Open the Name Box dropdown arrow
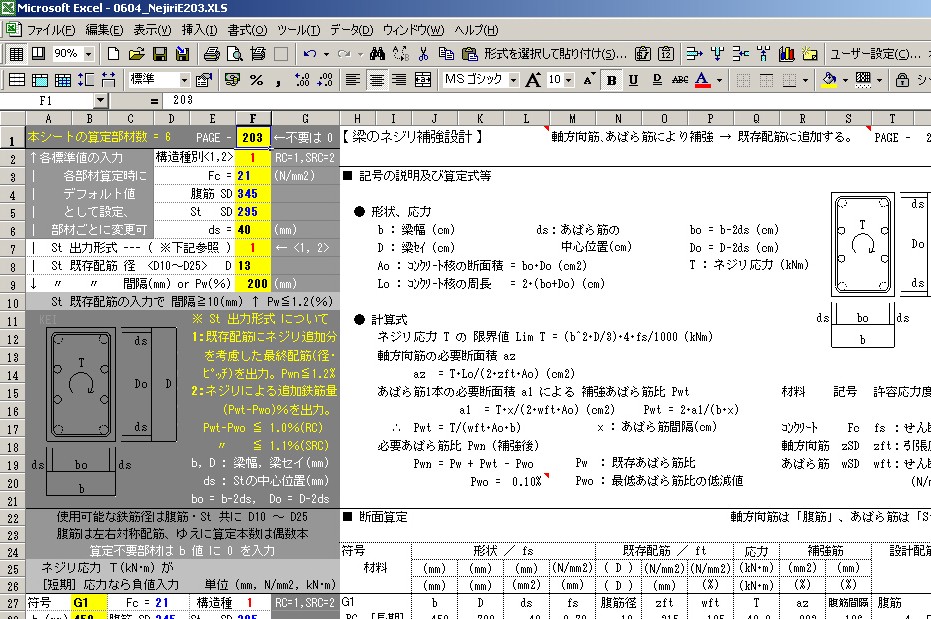Screen dimensions: 931x619 [100, 101]
